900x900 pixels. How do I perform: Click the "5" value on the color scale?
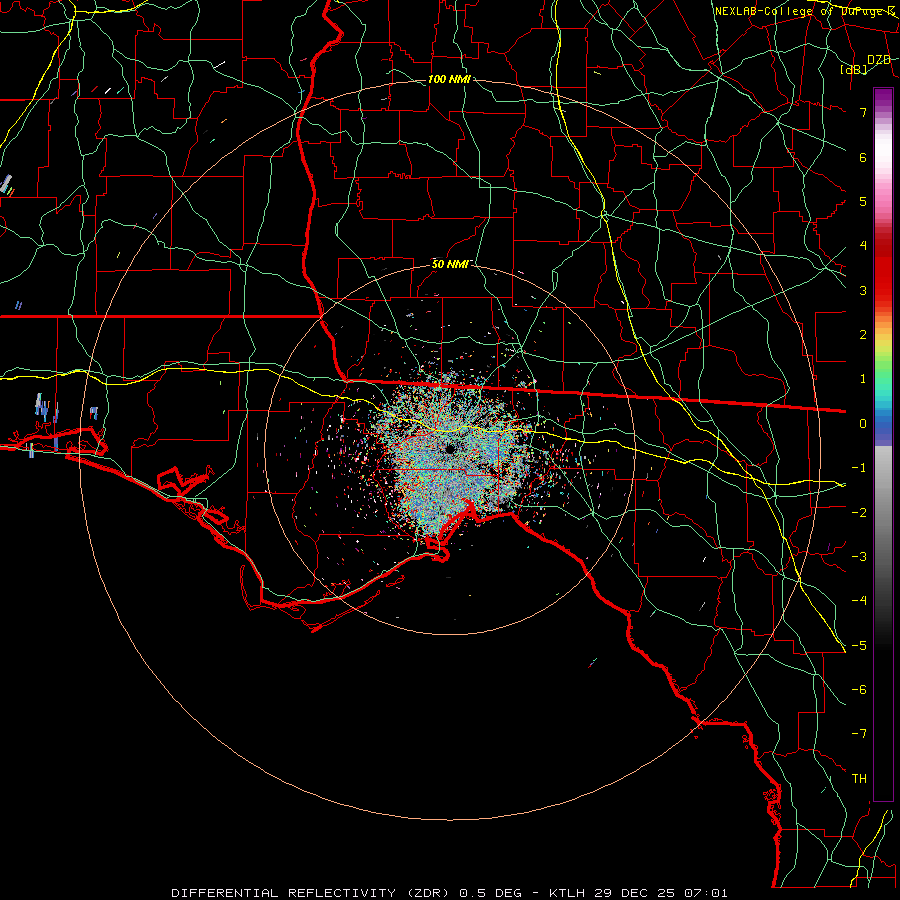(x=863, y=201)
